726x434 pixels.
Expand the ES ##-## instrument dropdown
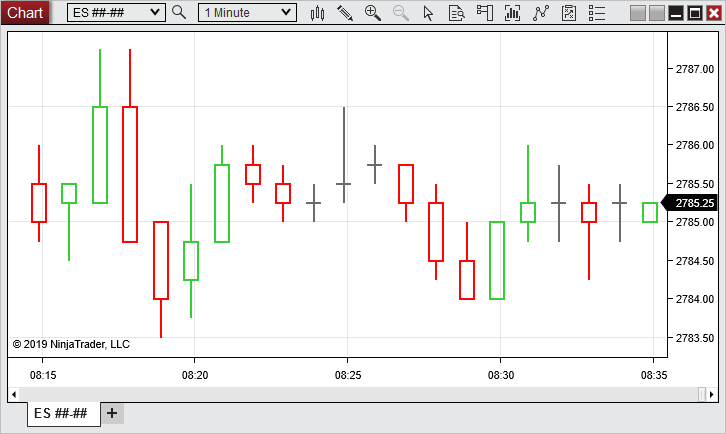pyautogui.click(x=154, y=13)
